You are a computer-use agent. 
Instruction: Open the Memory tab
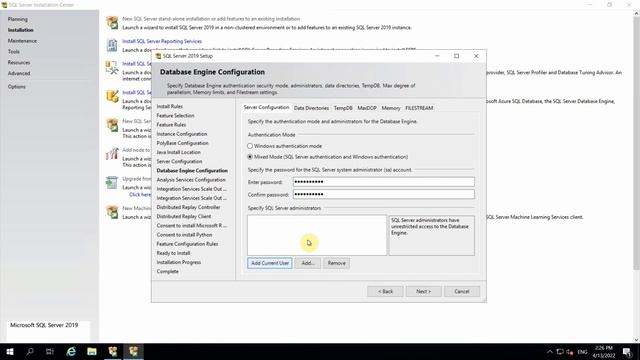pos(391,108)
